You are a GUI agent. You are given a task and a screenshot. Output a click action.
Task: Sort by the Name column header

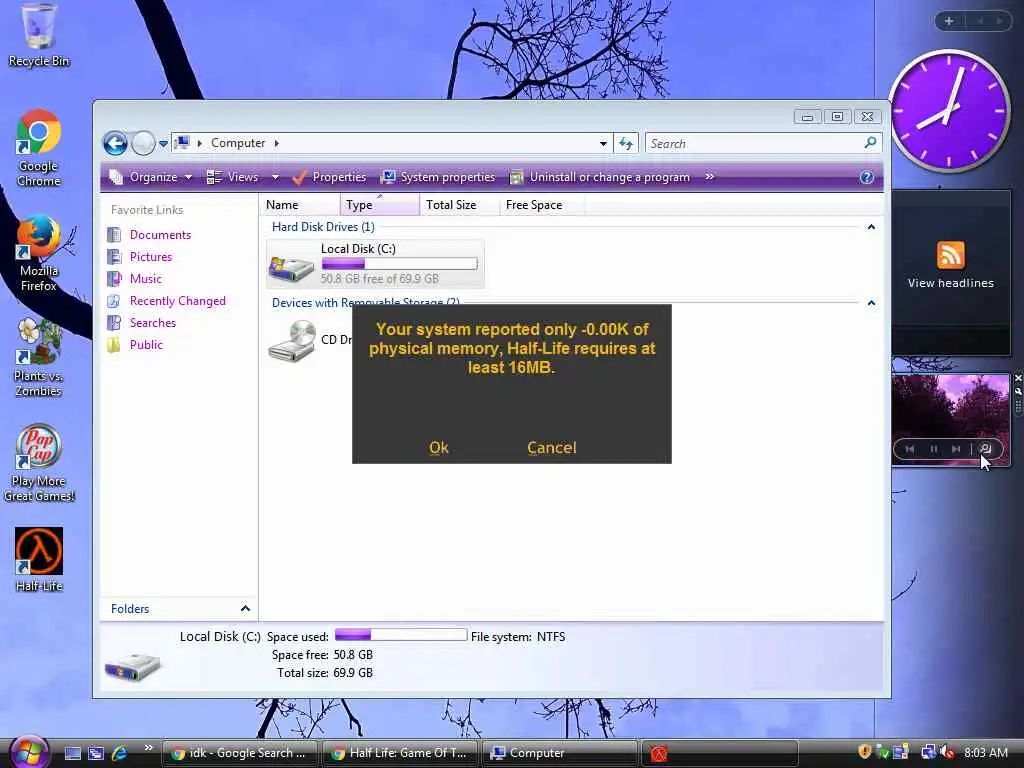300,204
